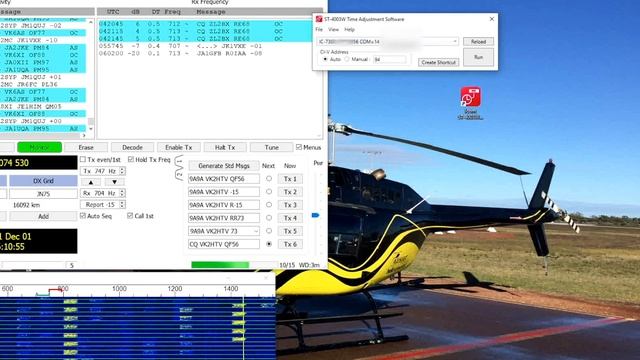
Task: Select Next radio for Tx 5
Action: 269,231
